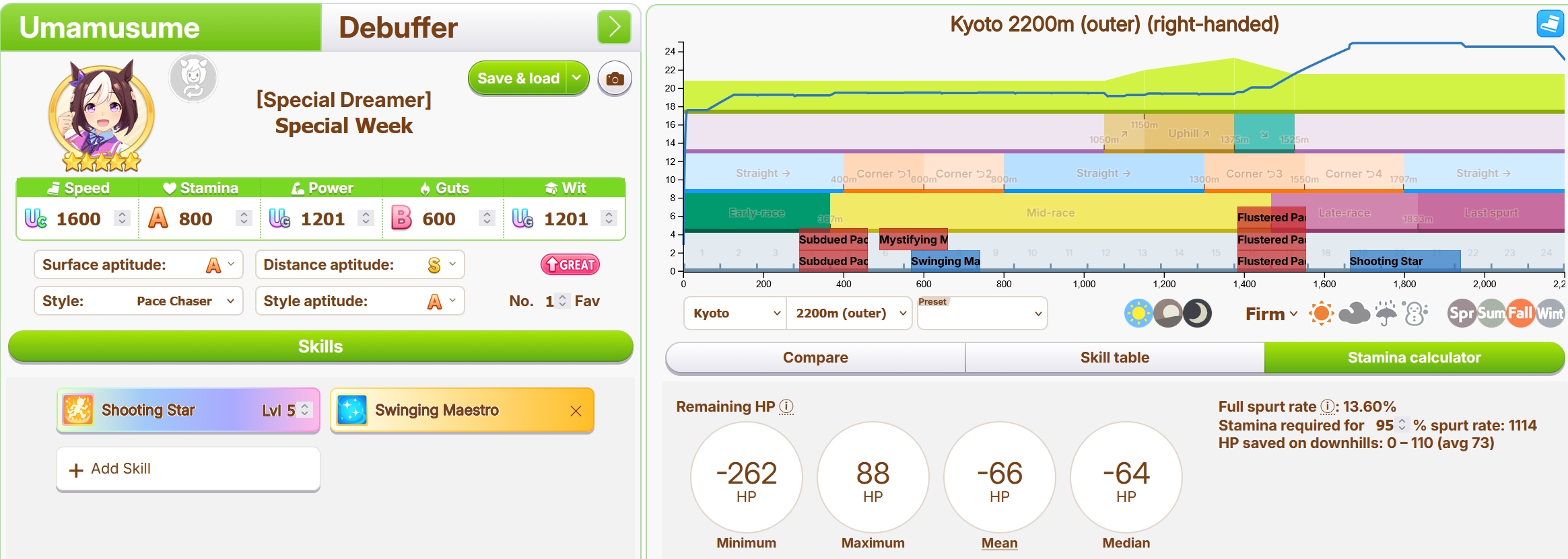The width and height of the screenshot is (1568, 559).
Task: Click the grey secondary character avatar icon
Action: [x=193, y=78]
